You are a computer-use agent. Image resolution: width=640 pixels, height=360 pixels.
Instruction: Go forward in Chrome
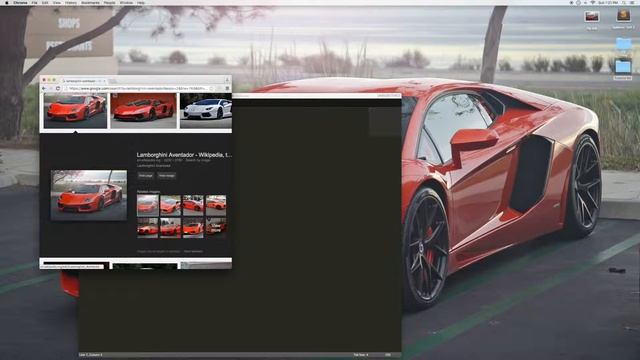click(51, 88)
